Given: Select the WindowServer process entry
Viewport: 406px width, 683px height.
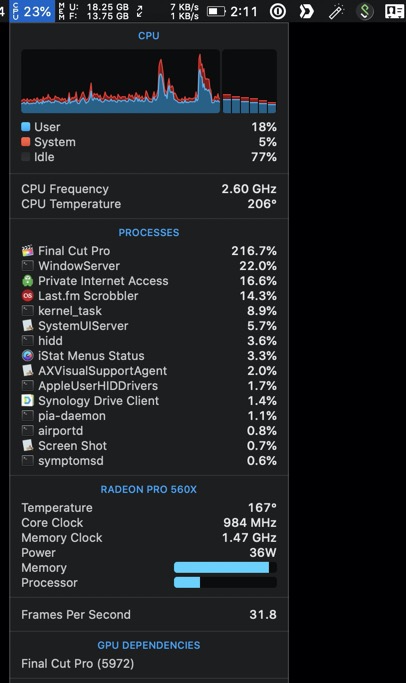Looking at the screenshot, I should click(149, 266).
